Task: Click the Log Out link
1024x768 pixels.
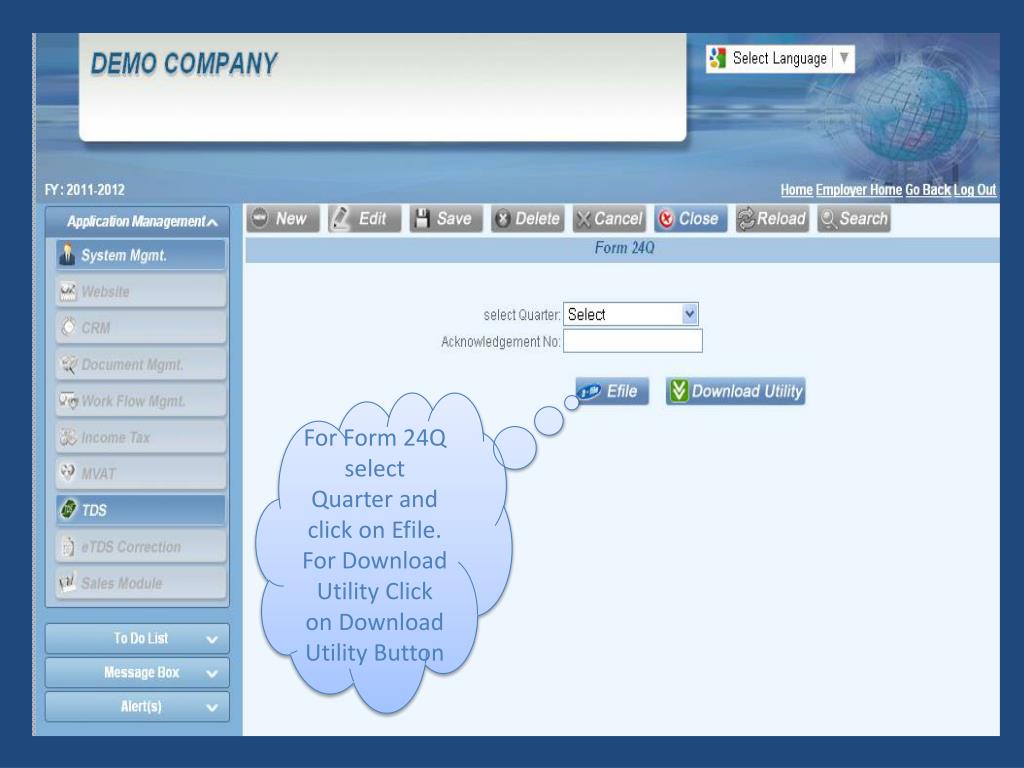Action: (975, 190)
